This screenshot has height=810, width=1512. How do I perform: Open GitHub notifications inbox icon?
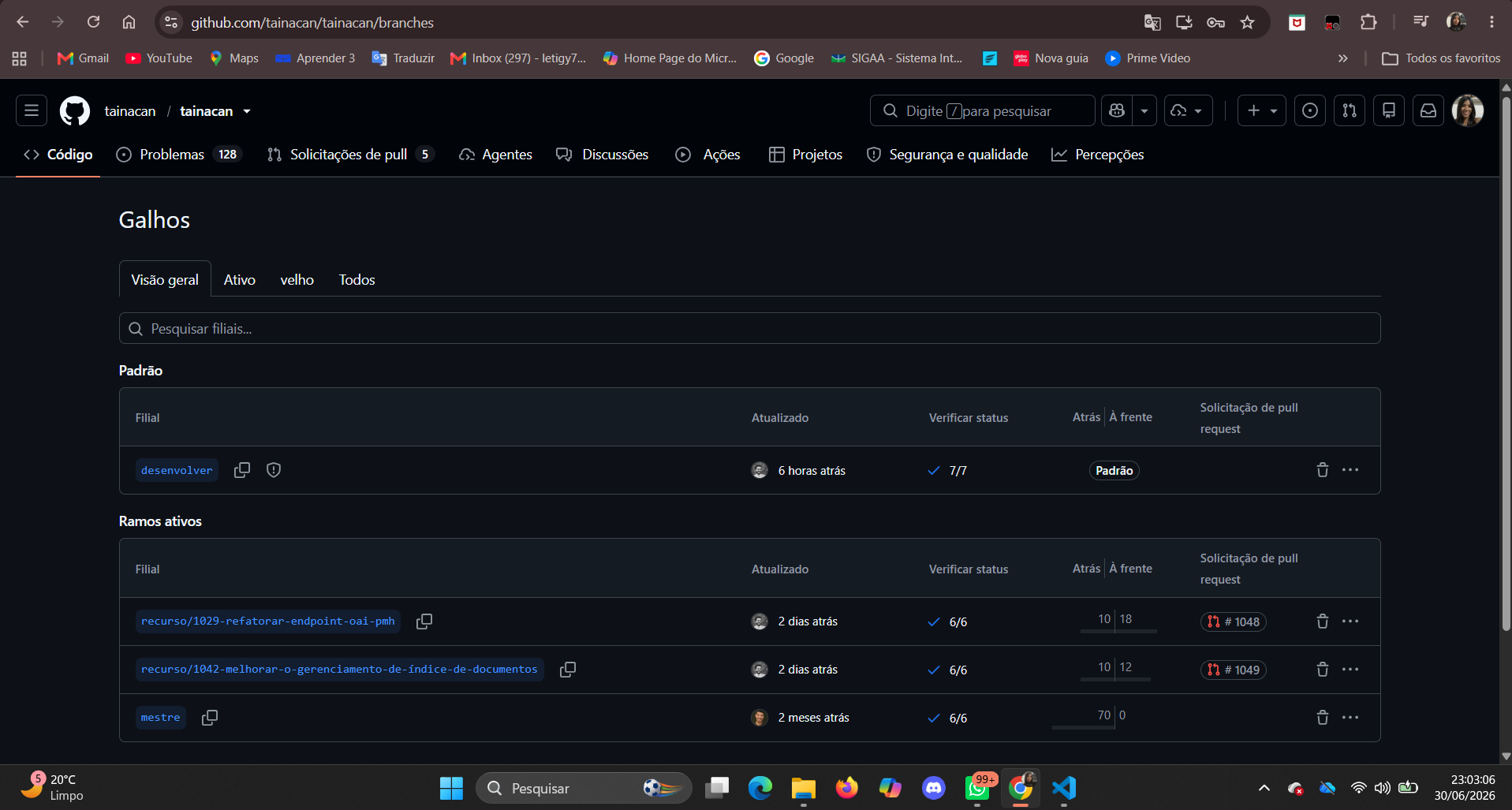click(x=1428, y=111)
